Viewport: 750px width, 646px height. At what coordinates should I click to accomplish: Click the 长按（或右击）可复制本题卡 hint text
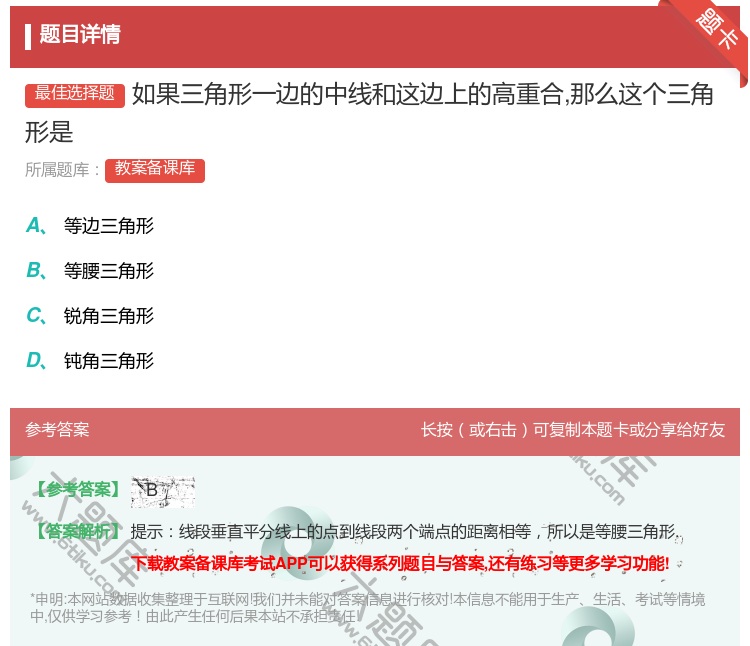click(573, 430)
